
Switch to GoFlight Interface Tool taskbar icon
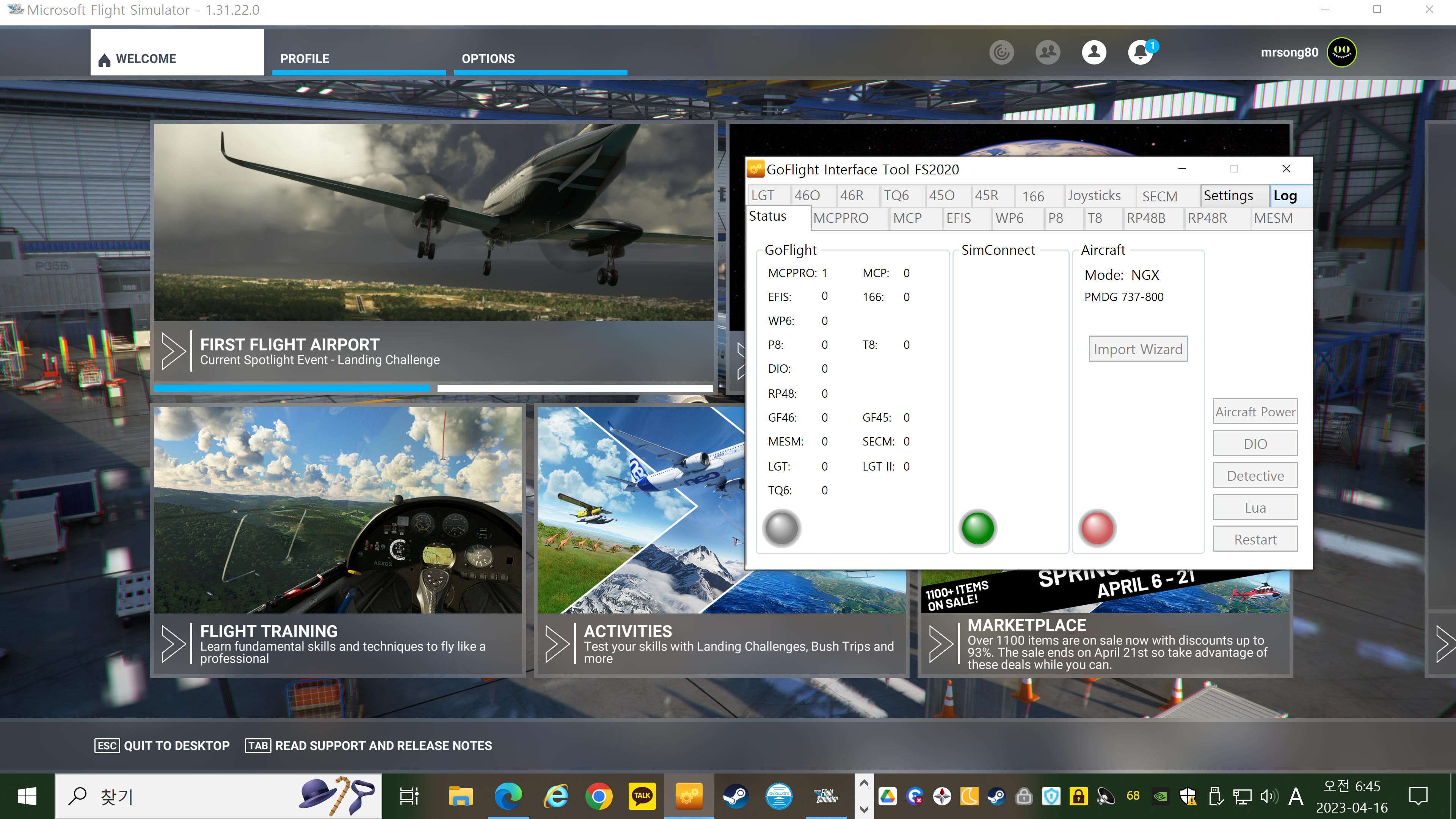[x=689, y=796]
